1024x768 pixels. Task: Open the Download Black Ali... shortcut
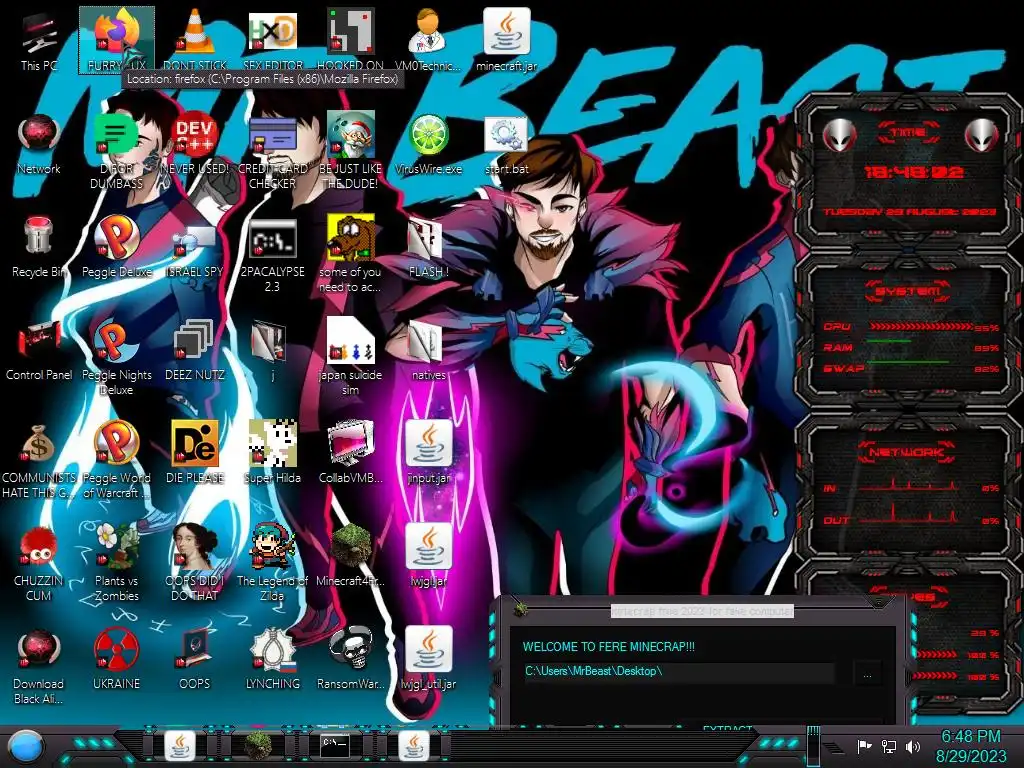(x=39, y=667)
